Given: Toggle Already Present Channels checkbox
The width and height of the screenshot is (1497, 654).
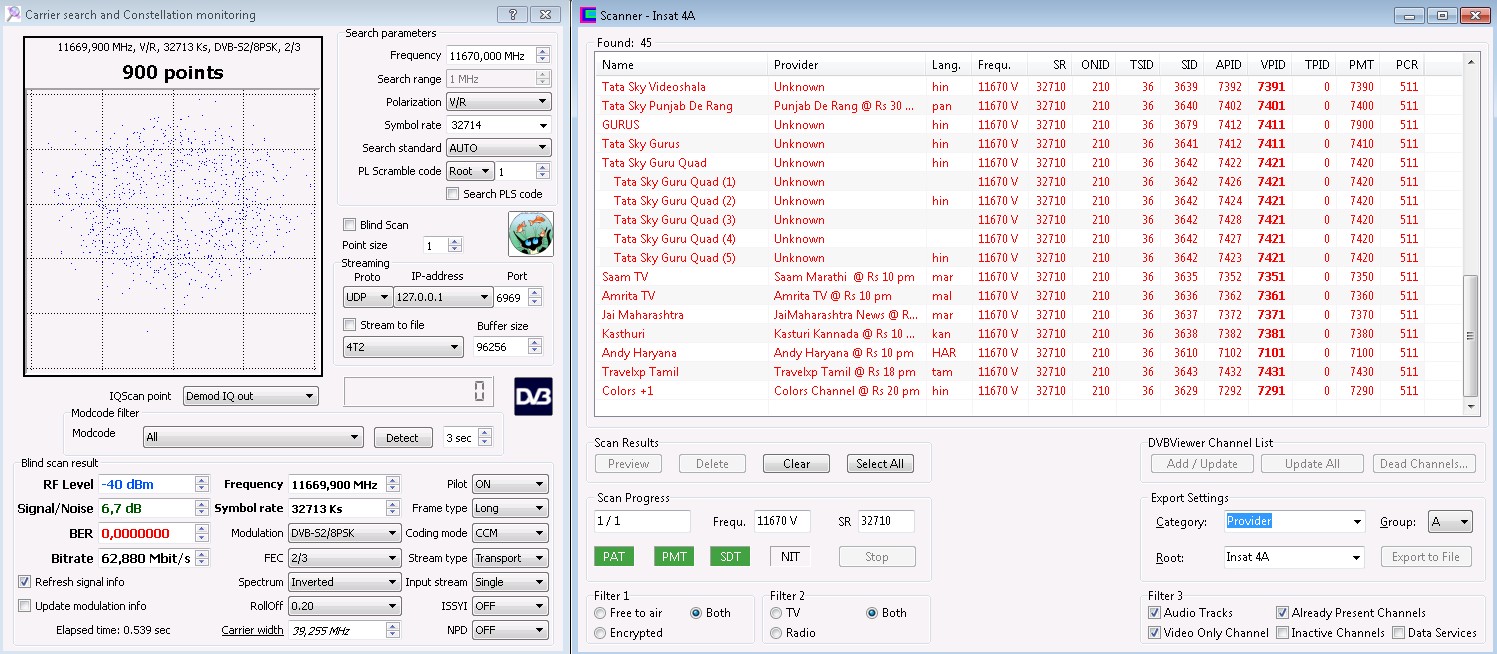Looking at the screenshot, I should pyautogui.click(x=1282, y=613).
